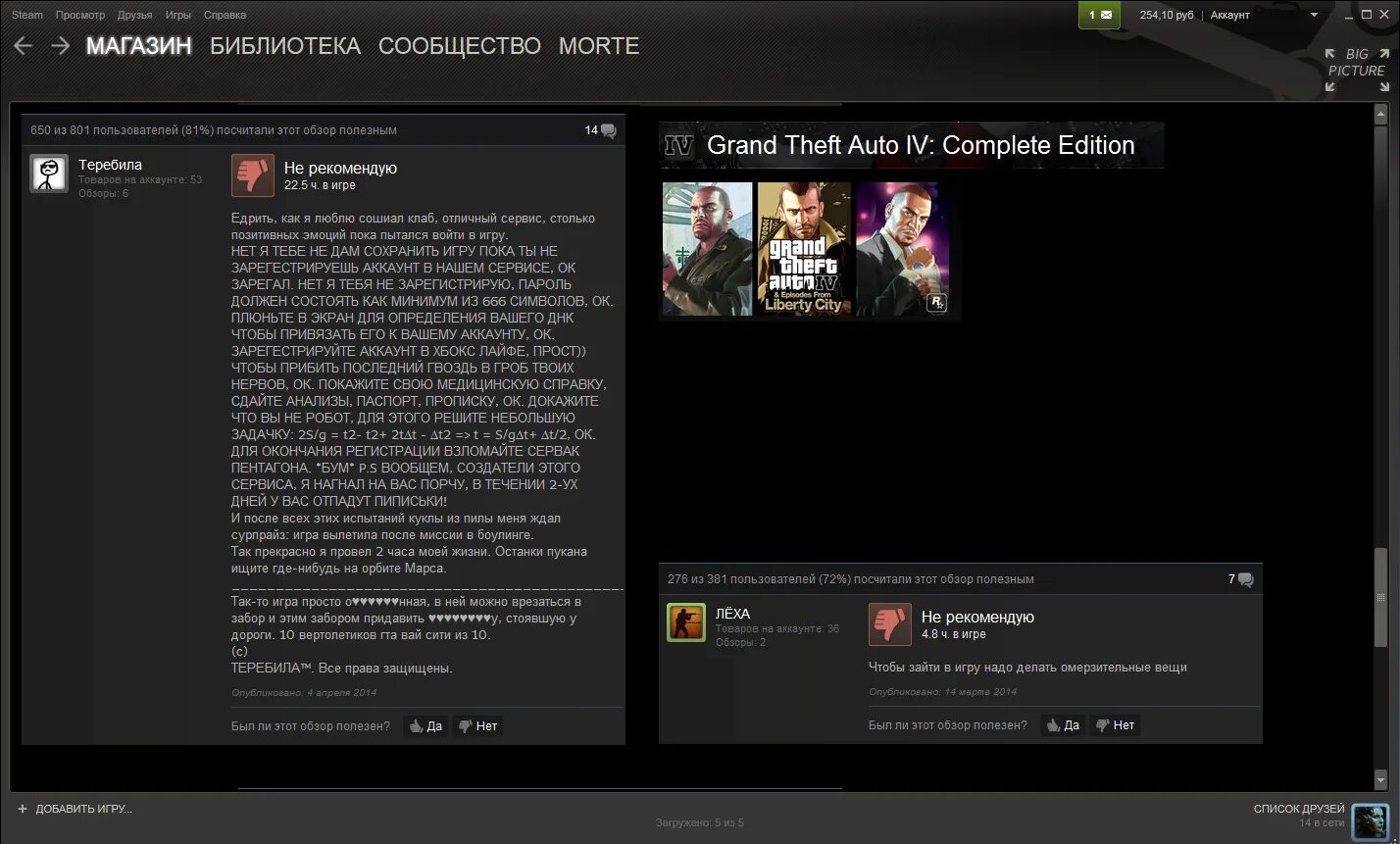The height and width of the screenshot is (844, 1400).
Task: Switch to Big Picture mode
Action: pos(1357,70)
